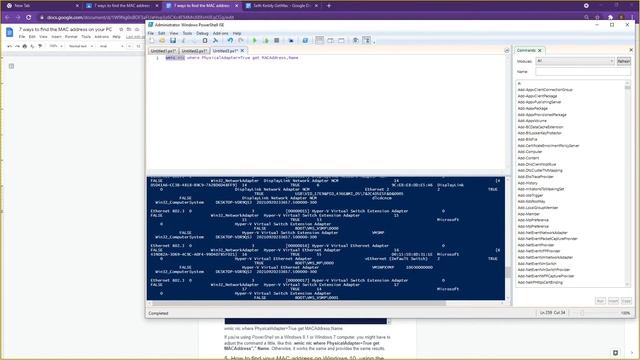Click the Cut scissors icon in ISE toolbar

click(184, 41)
